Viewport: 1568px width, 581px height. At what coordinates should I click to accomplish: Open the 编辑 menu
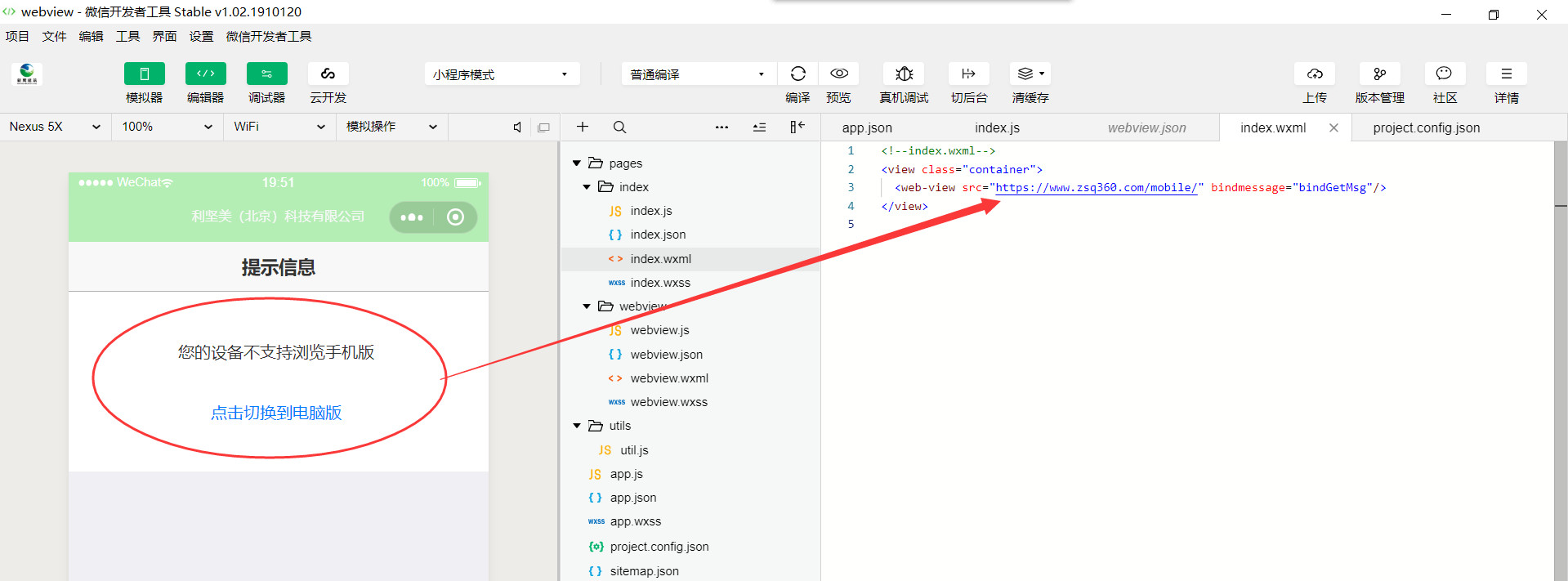click(92, 36)
